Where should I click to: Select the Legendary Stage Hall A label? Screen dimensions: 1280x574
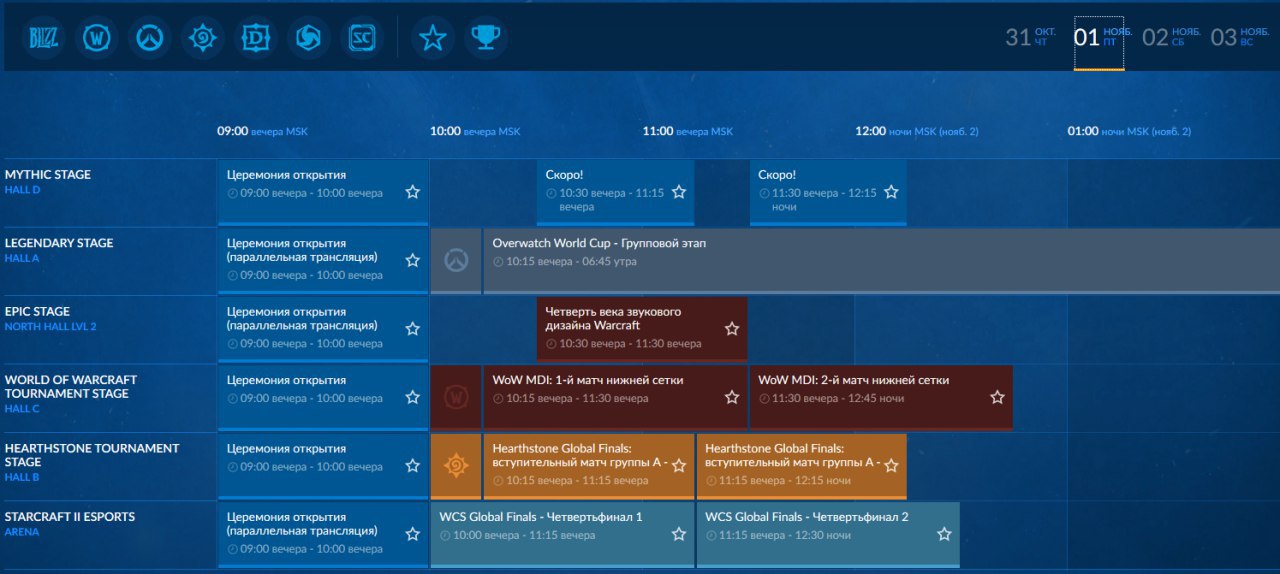pyautogui.click(x=59, y=250)
